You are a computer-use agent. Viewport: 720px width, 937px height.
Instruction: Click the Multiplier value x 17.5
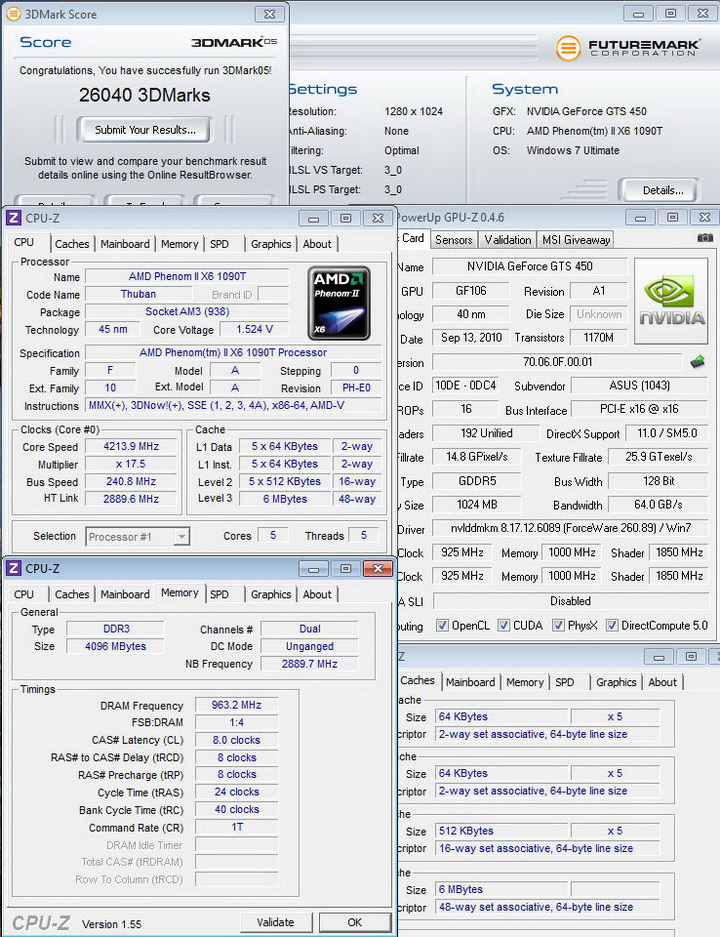pos(131,464)
